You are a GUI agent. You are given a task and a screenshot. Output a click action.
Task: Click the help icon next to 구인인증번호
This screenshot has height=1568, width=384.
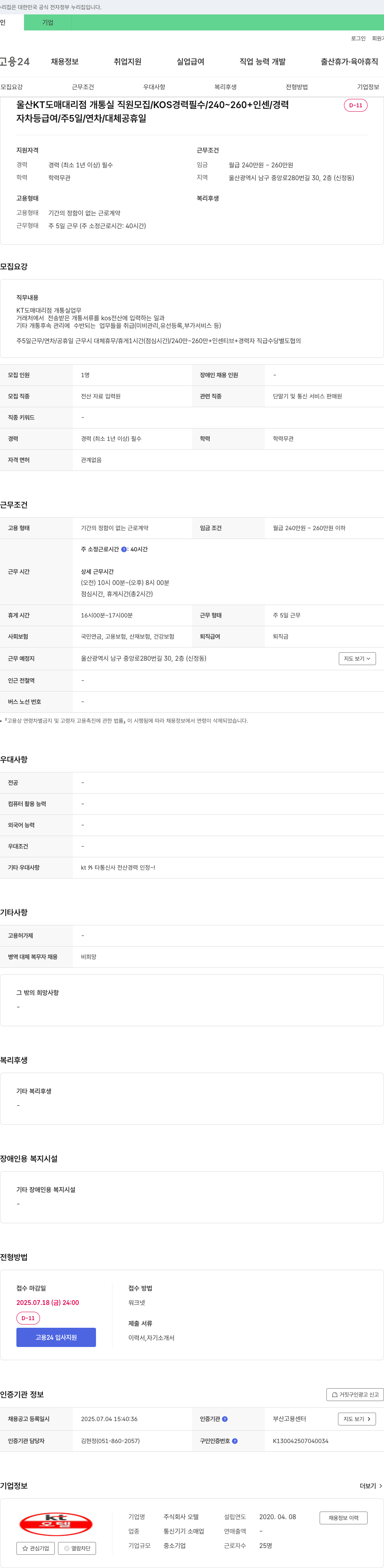click(234, 1441)
